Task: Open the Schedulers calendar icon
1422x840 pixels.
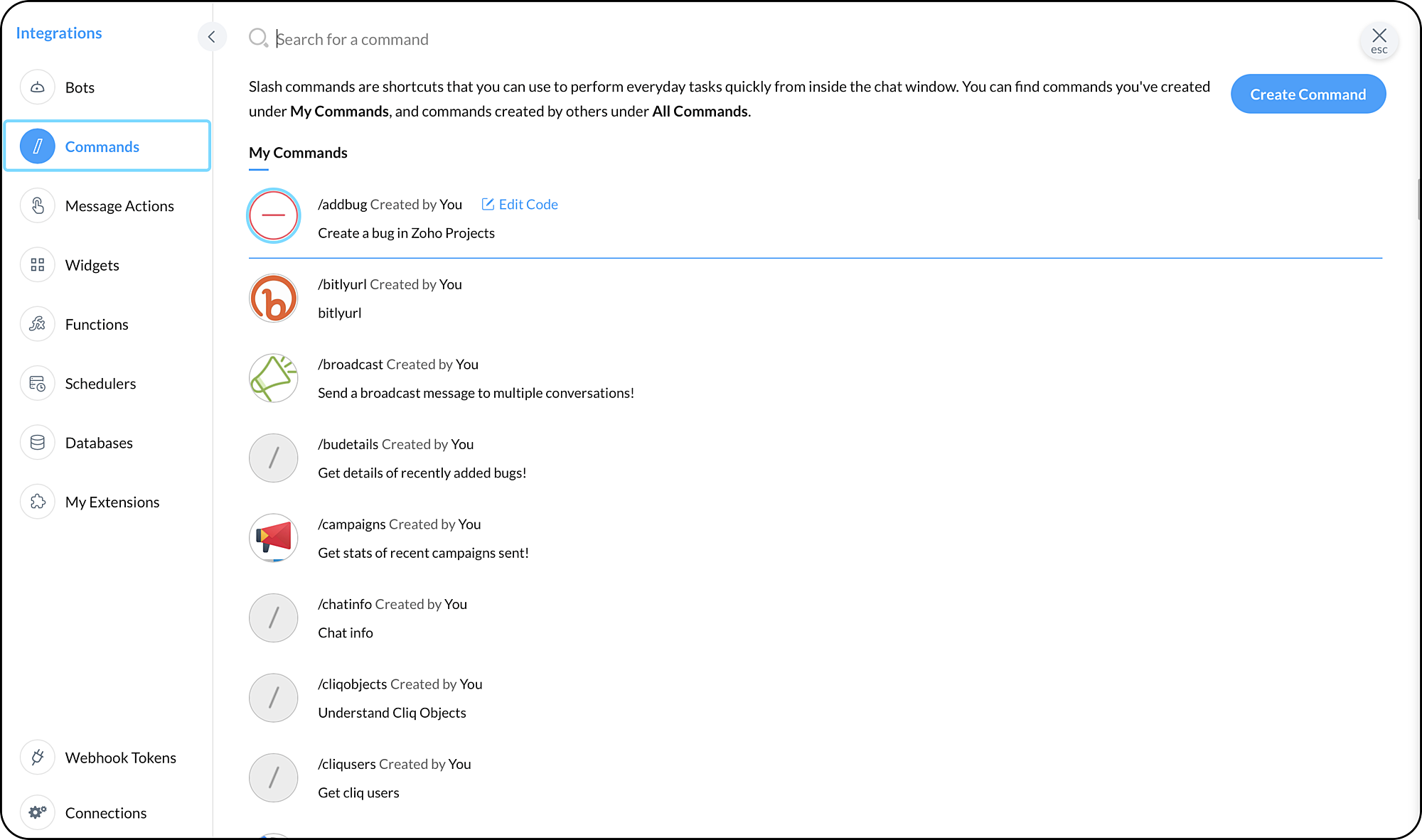Action: (38, 384)
